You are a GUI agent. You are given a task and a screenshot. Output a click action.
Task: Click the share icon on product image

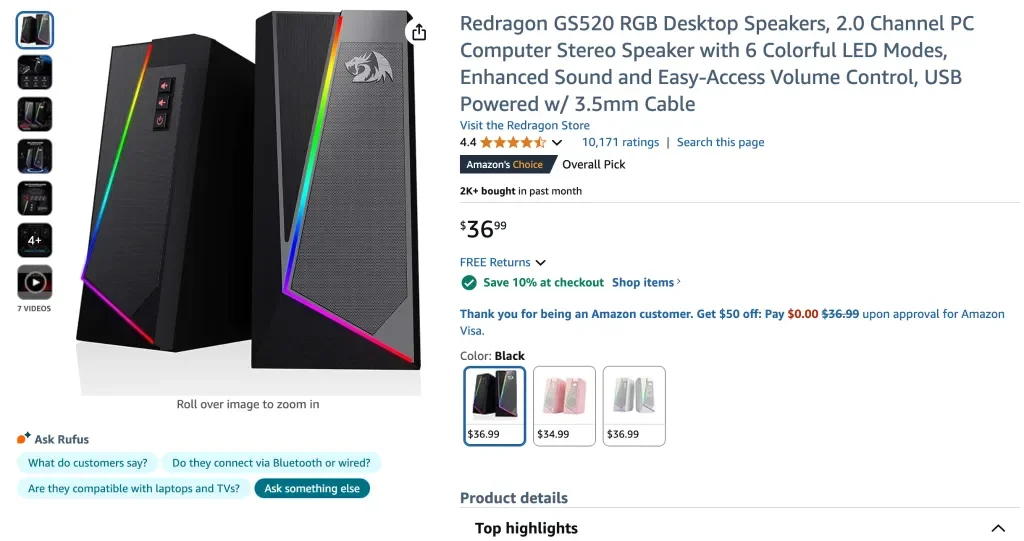click(x=419, y=32)
